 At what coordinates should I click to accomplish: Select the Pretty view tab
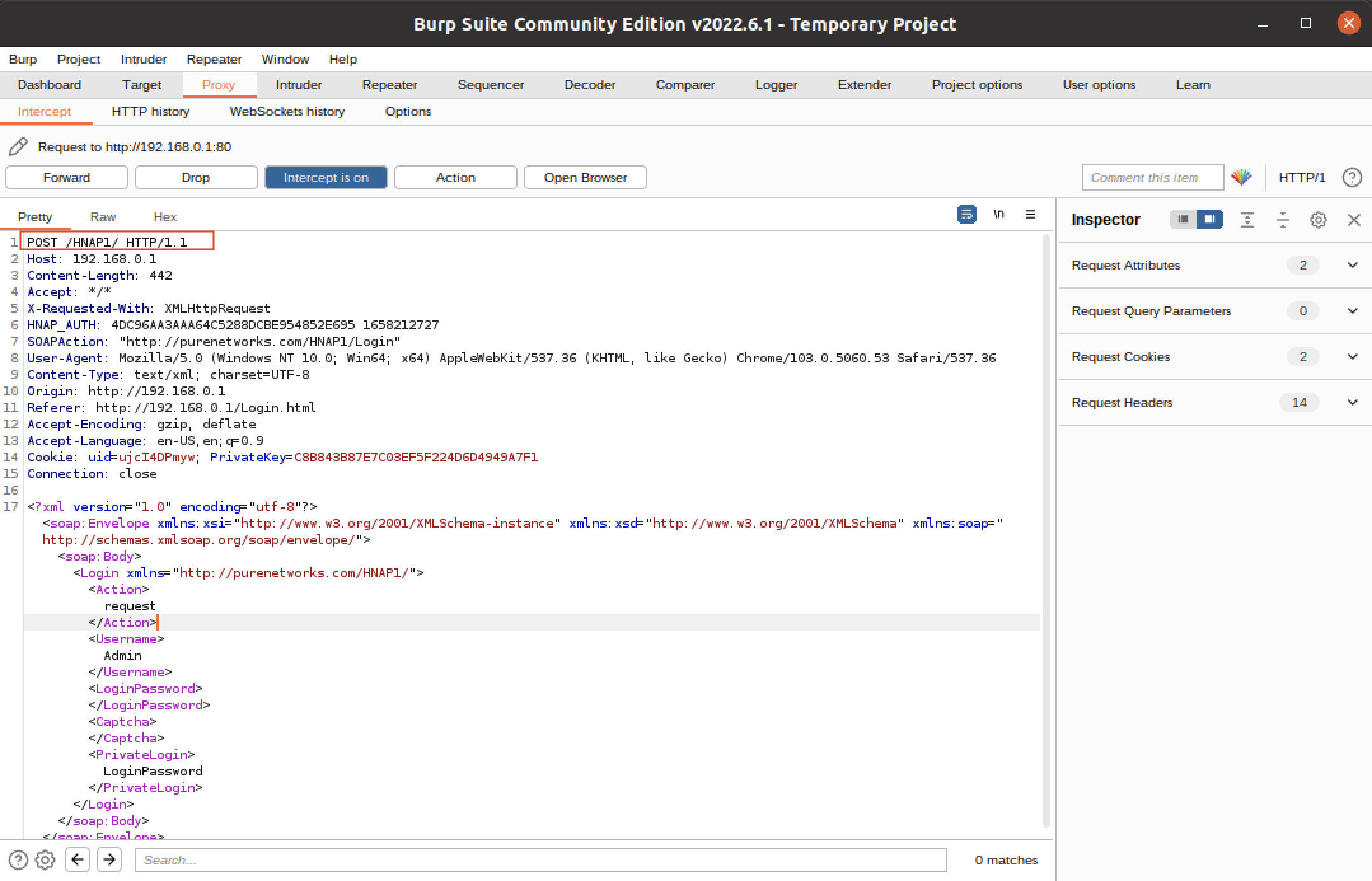point(35,217)
